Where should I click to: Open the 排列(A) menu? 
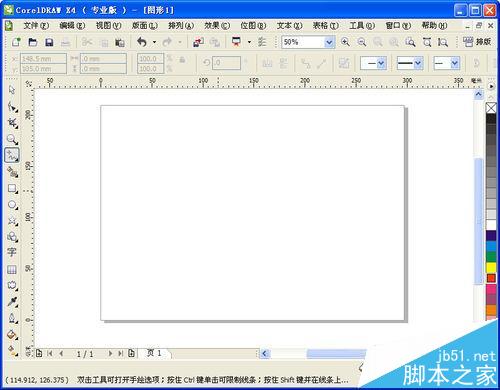(x=181, y=25)
